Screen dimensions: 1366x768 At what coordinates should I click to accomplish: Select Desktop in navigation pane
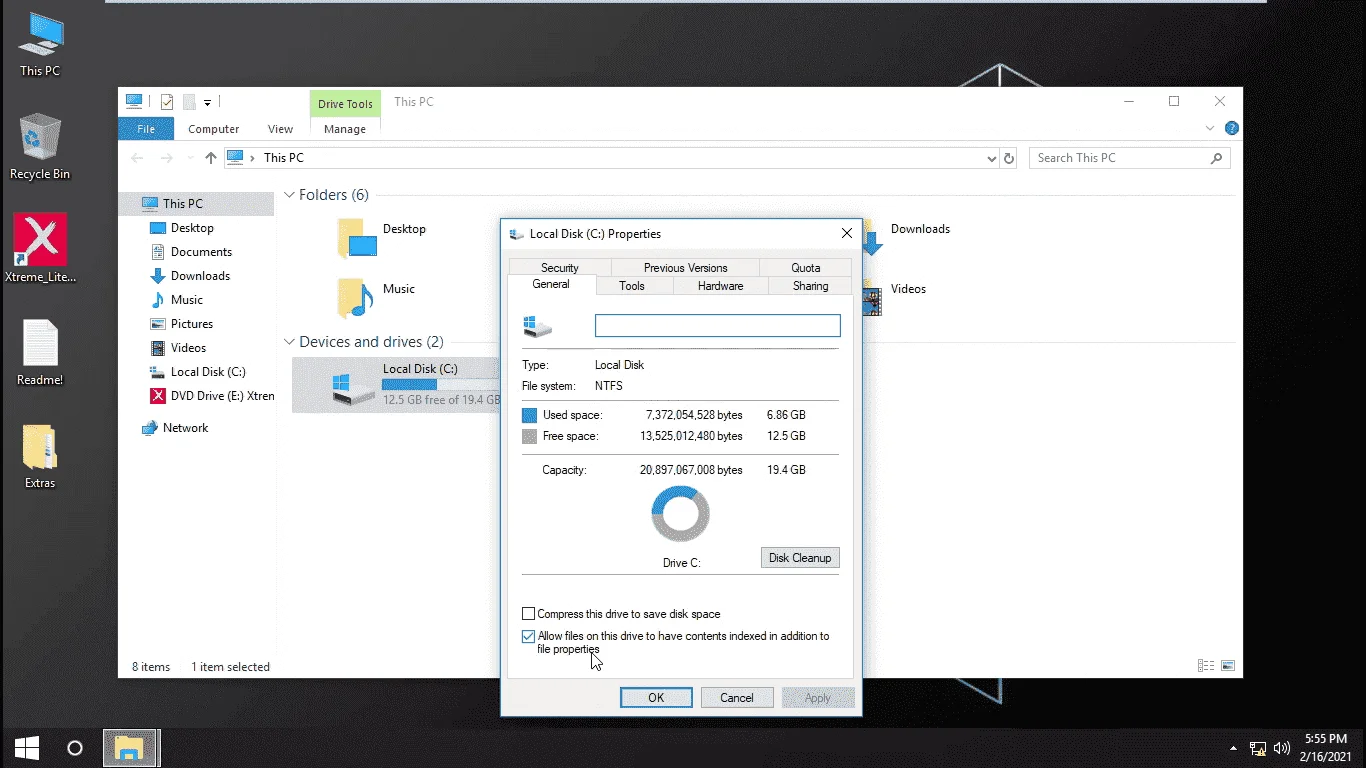[x=192, y=228]
